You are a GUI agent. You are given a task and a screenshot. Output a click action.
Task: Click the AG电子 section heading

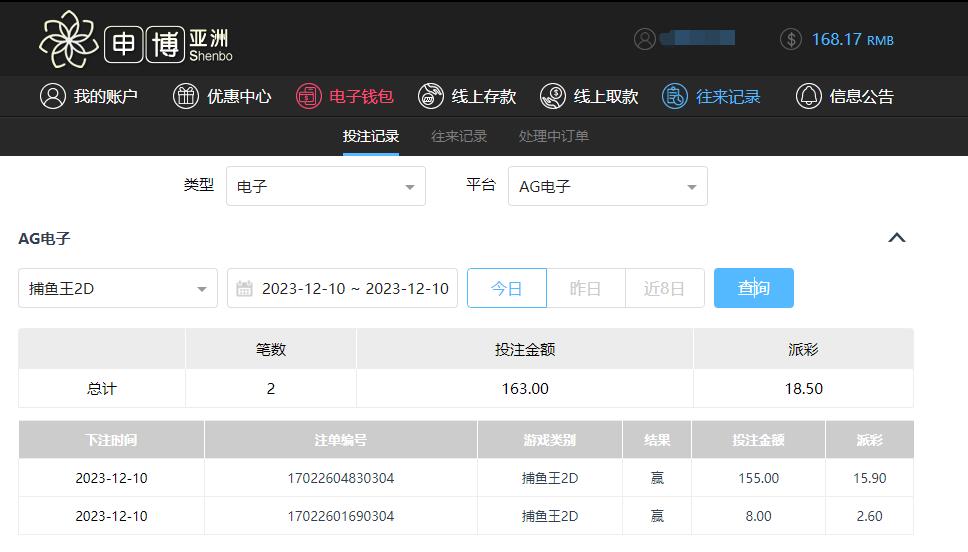(x=44, y=238)
